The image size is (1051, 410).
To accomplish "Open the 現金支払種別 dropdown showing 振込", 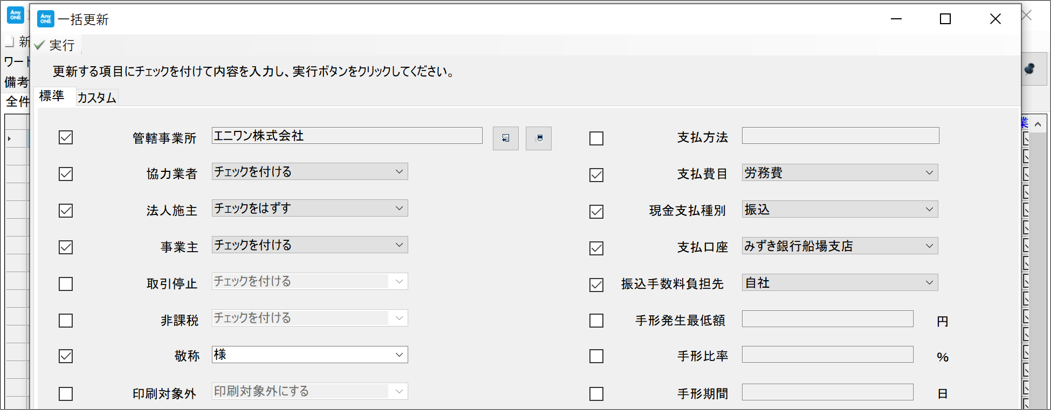I will pyautogui.click(x=840, y=210).
